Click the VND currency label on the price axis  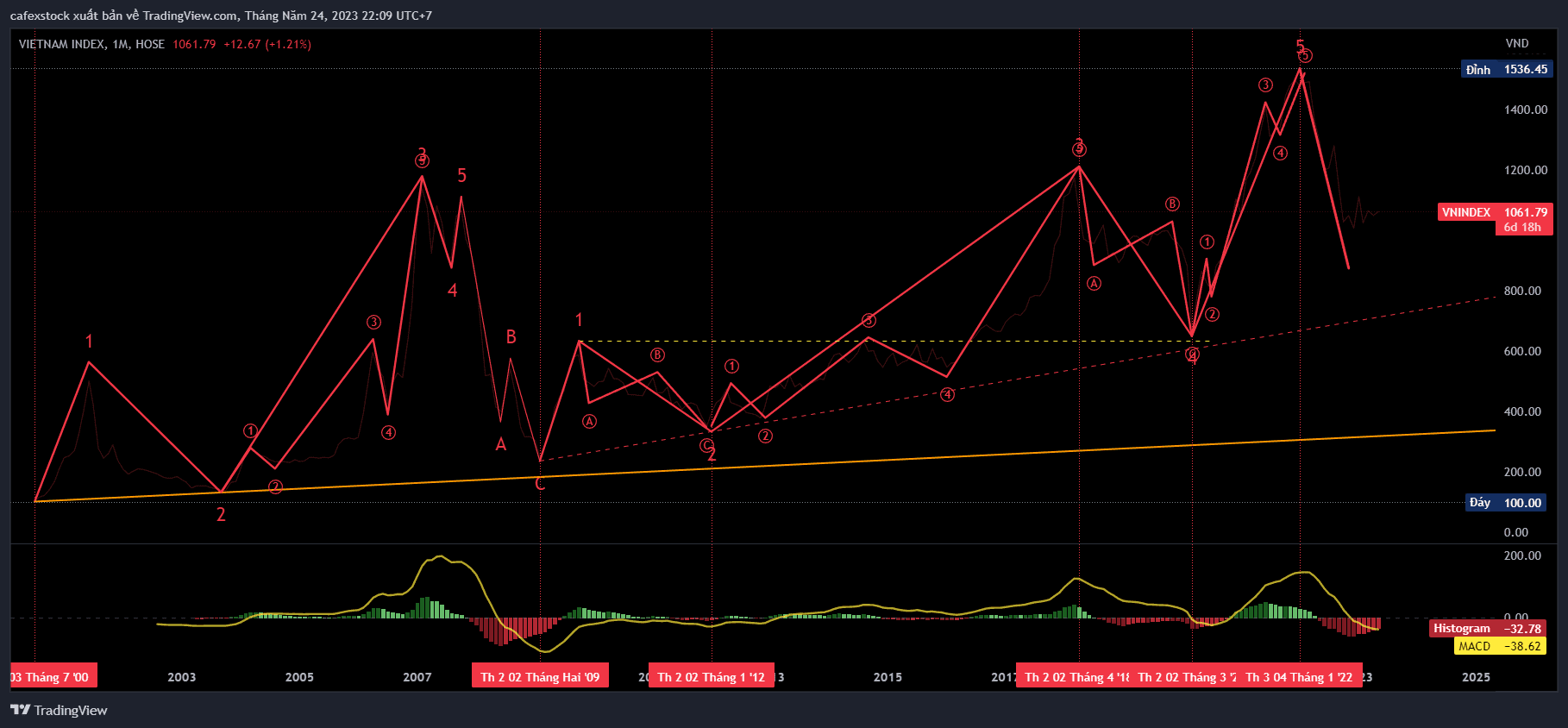[x=1517, y=43]
